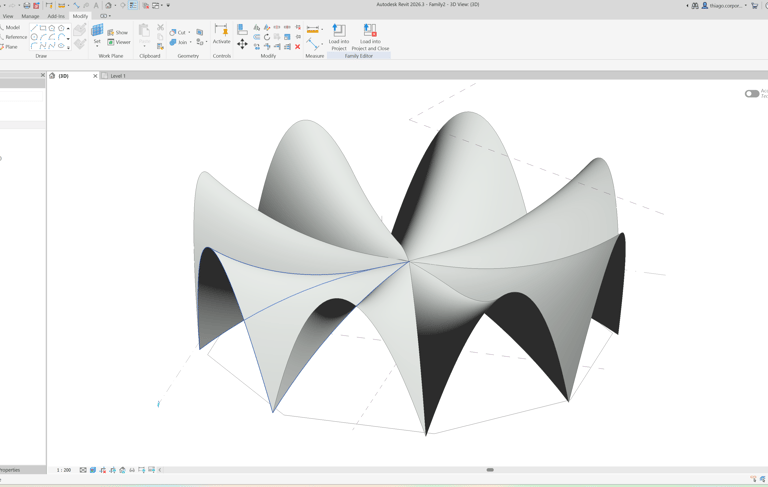Open the user account dropdown

pos(746,5)
